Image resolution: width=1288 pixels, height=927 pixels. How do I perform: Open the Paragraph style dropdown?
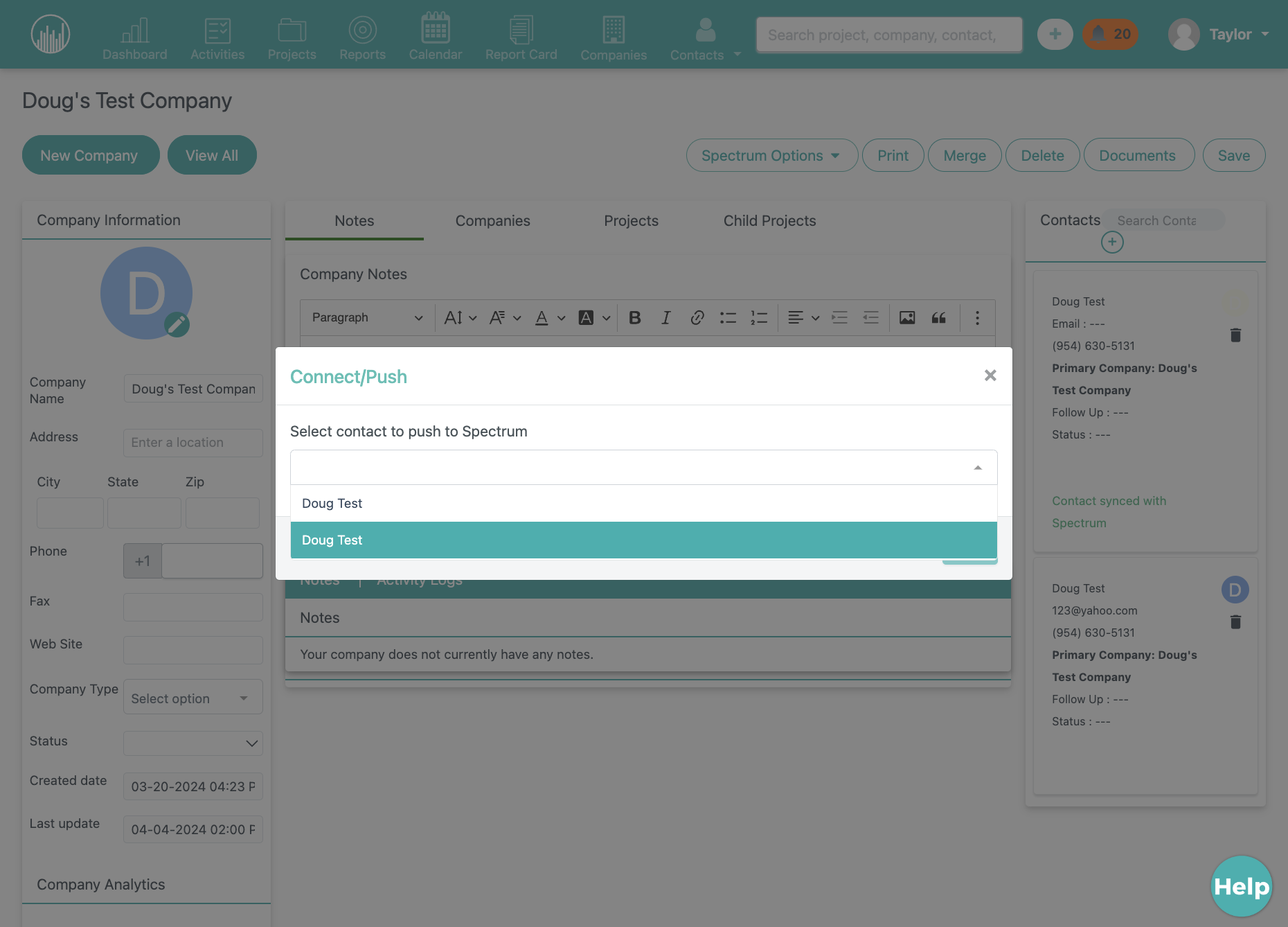(x=367, y=317)
